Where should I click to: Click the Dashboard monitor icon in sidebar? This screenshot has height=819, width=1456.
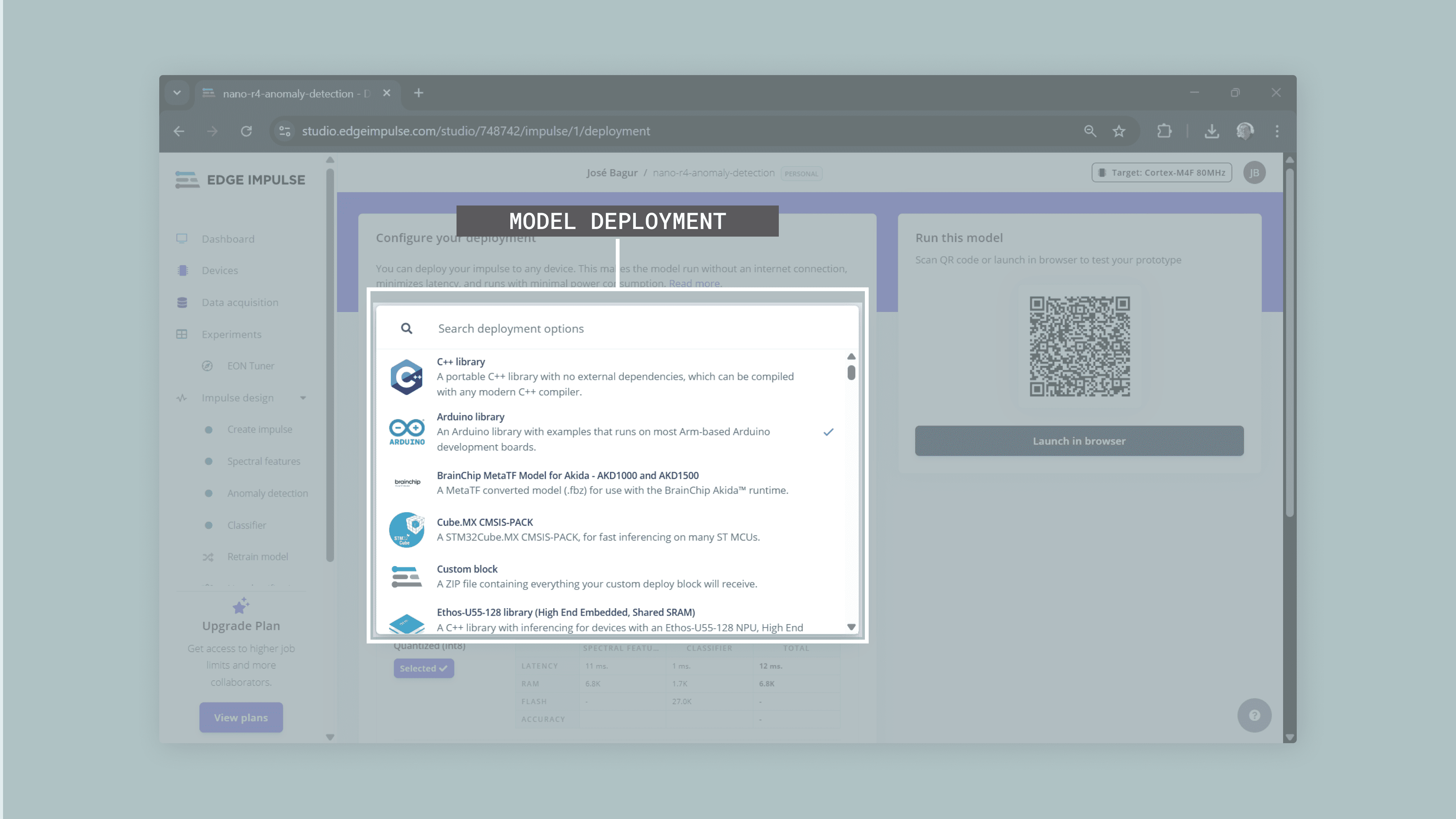tap(182, 238)
